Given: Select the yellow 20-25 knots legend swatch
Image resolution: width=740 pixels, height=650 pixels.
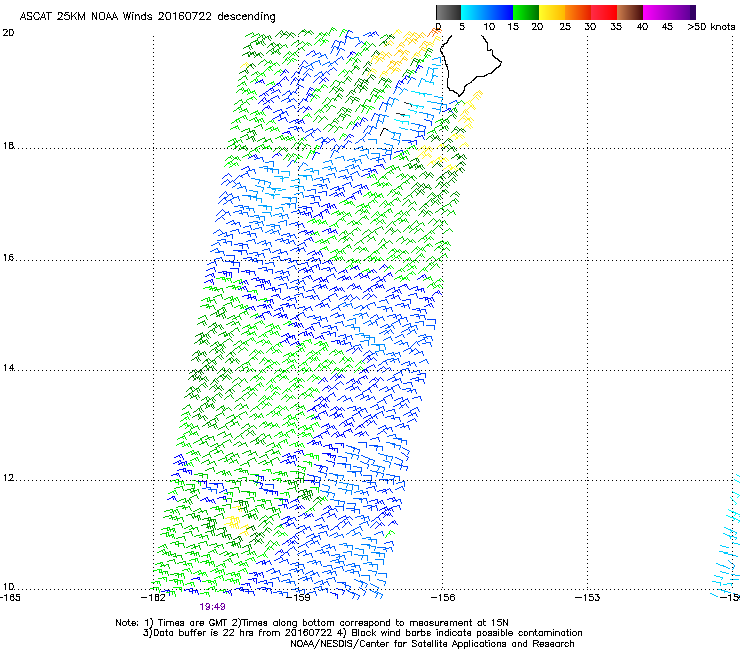Looking at the screenshot, I should point(552,12).
